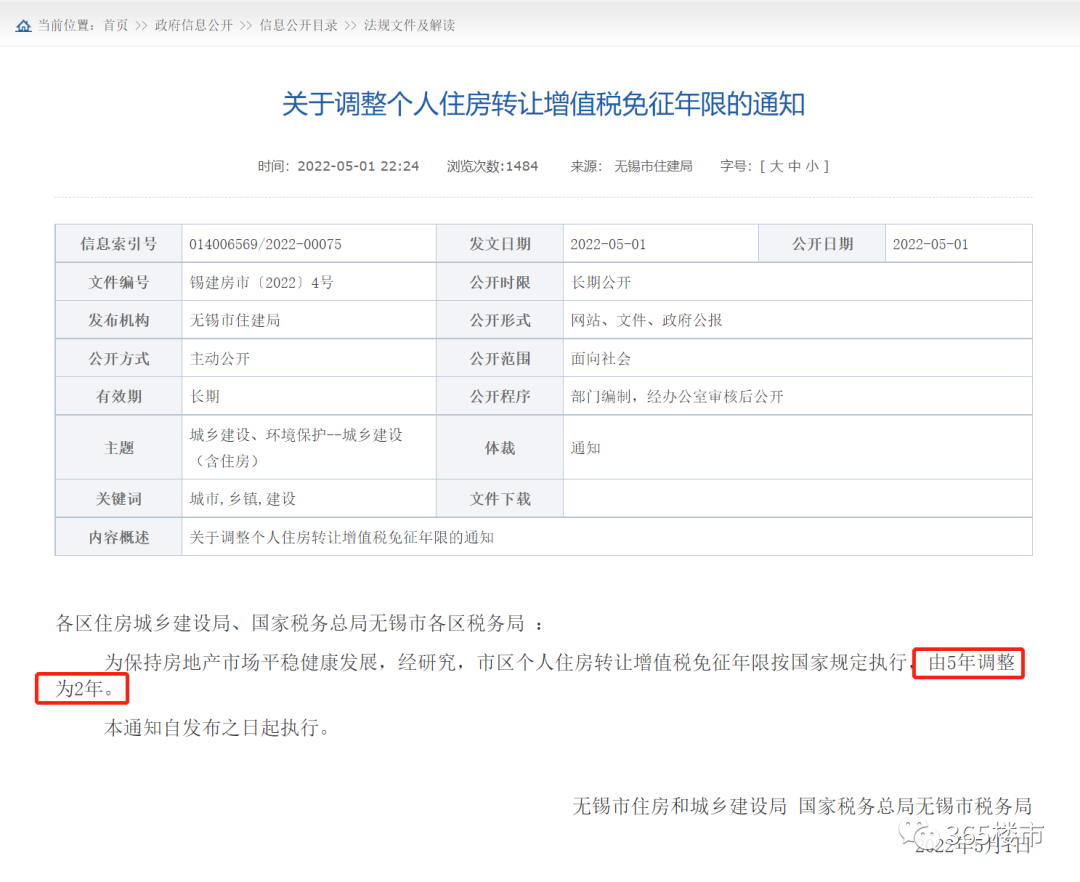Click the 文件下载 label cell
The height and width of the screenshot is (882, 1080).
(x=500, y=499)
